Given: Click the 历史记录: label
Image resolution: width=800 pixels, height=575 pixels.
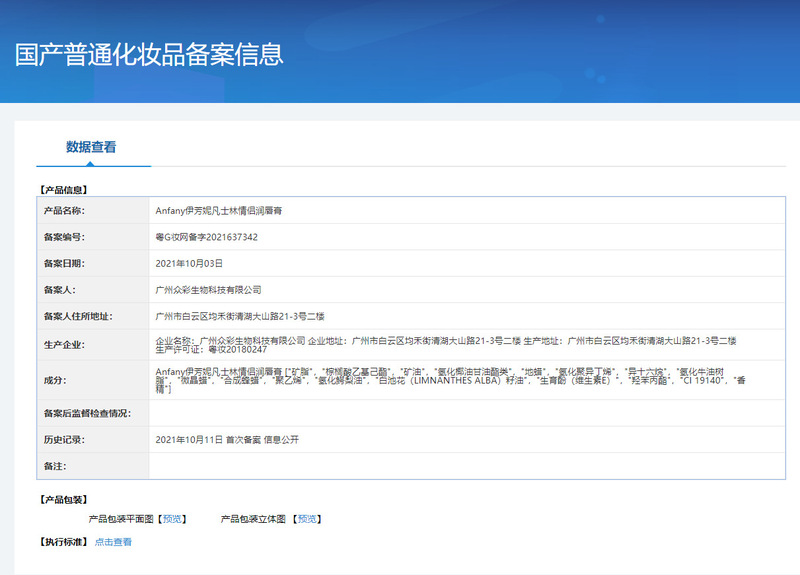Looking at the screenshot, I should [x=64, y=440].
